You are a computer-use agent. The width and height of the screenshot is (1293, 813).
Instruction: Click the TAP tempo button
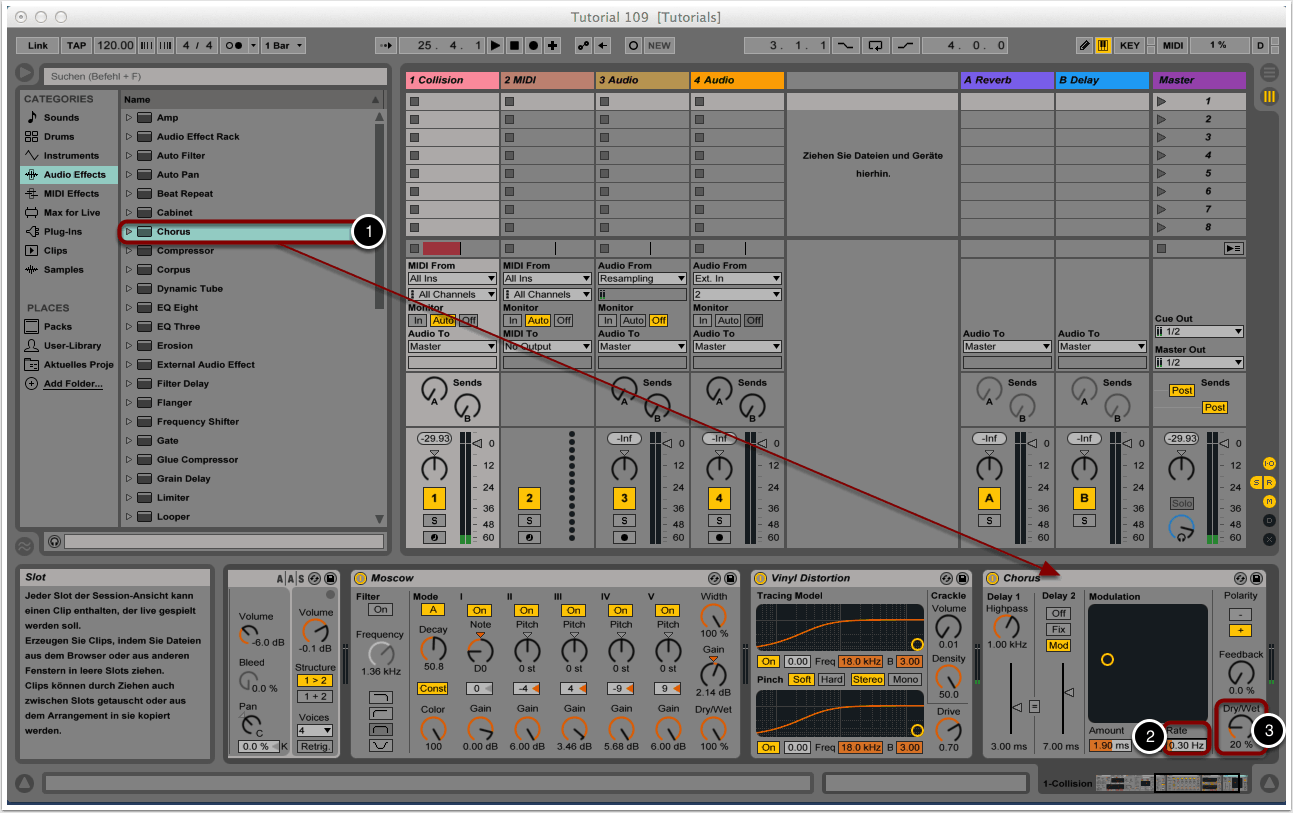click(x=77, y=46)
